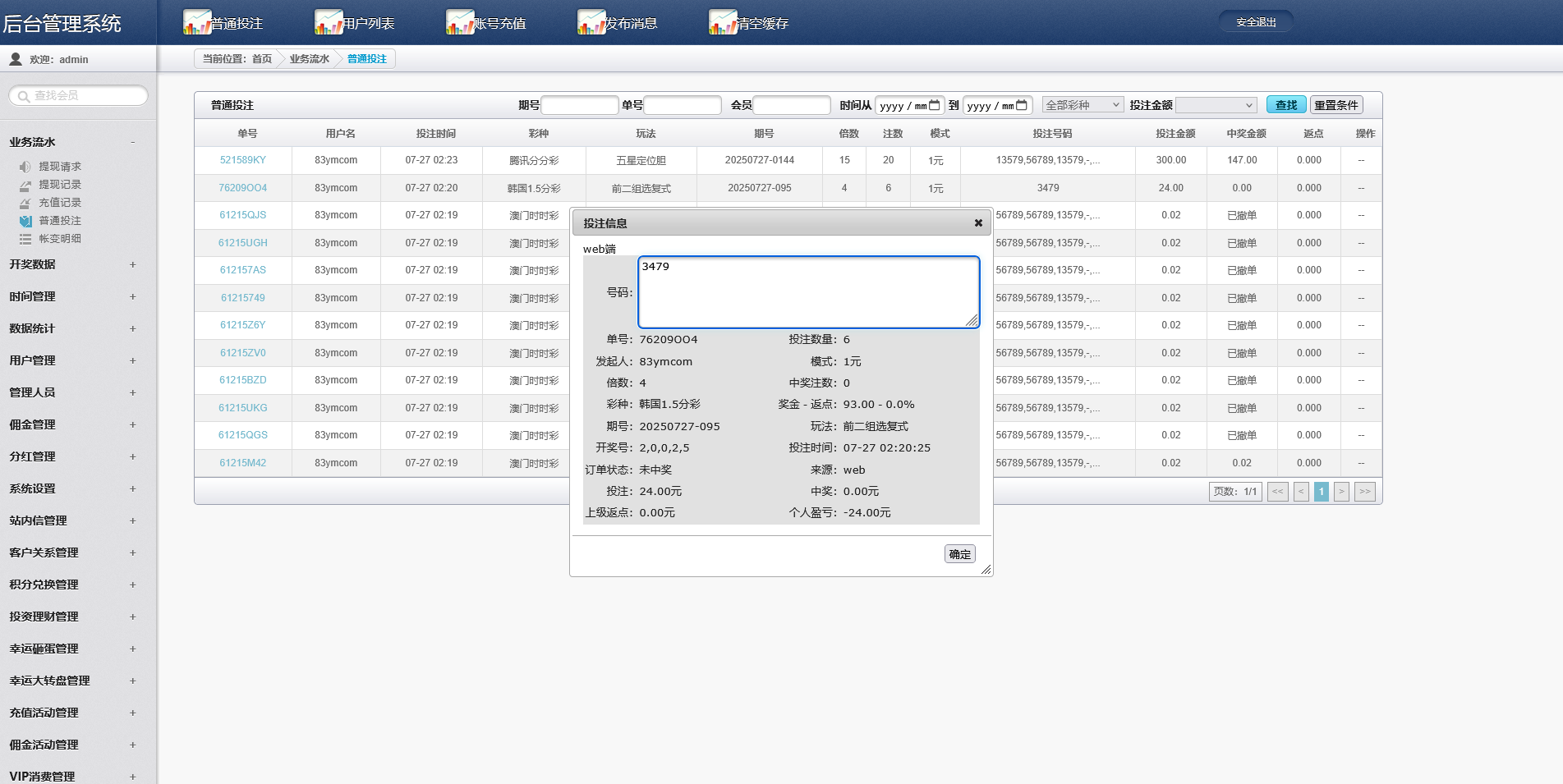This screenshot has width=1563, height=784.
Task: Open order 61215M42 details
Action: click(243, 463)
